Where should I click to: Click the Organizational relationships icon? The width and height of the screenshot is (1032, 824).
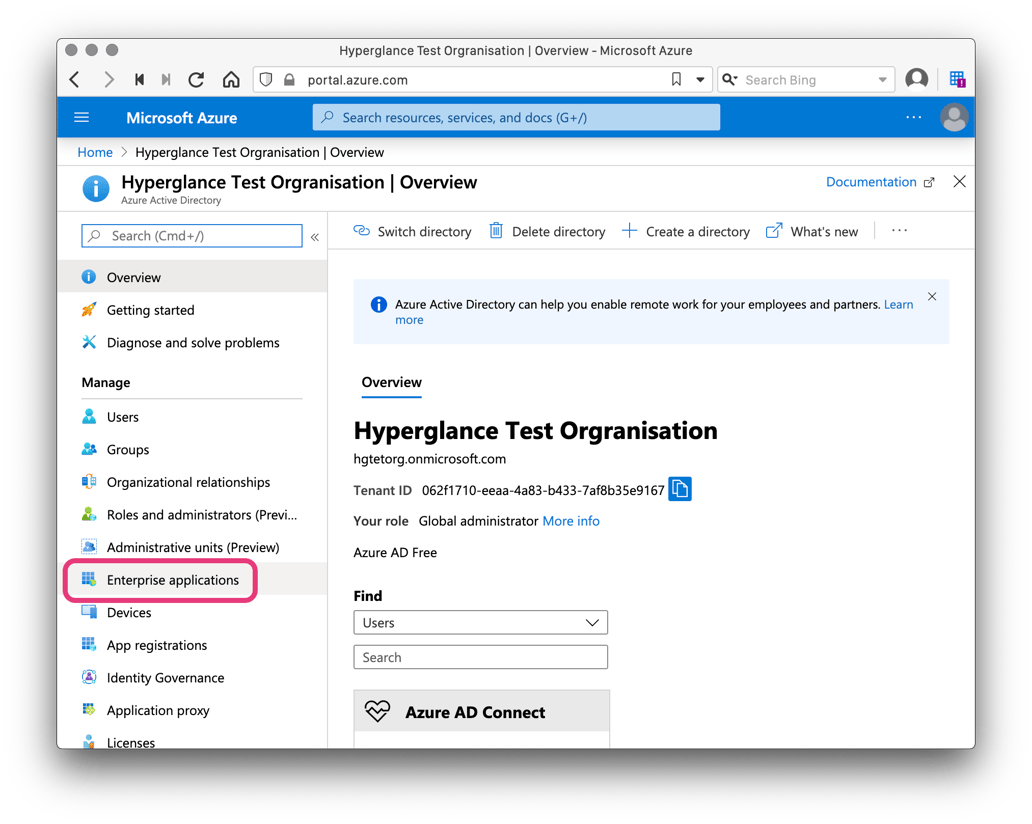pos(90,482)
